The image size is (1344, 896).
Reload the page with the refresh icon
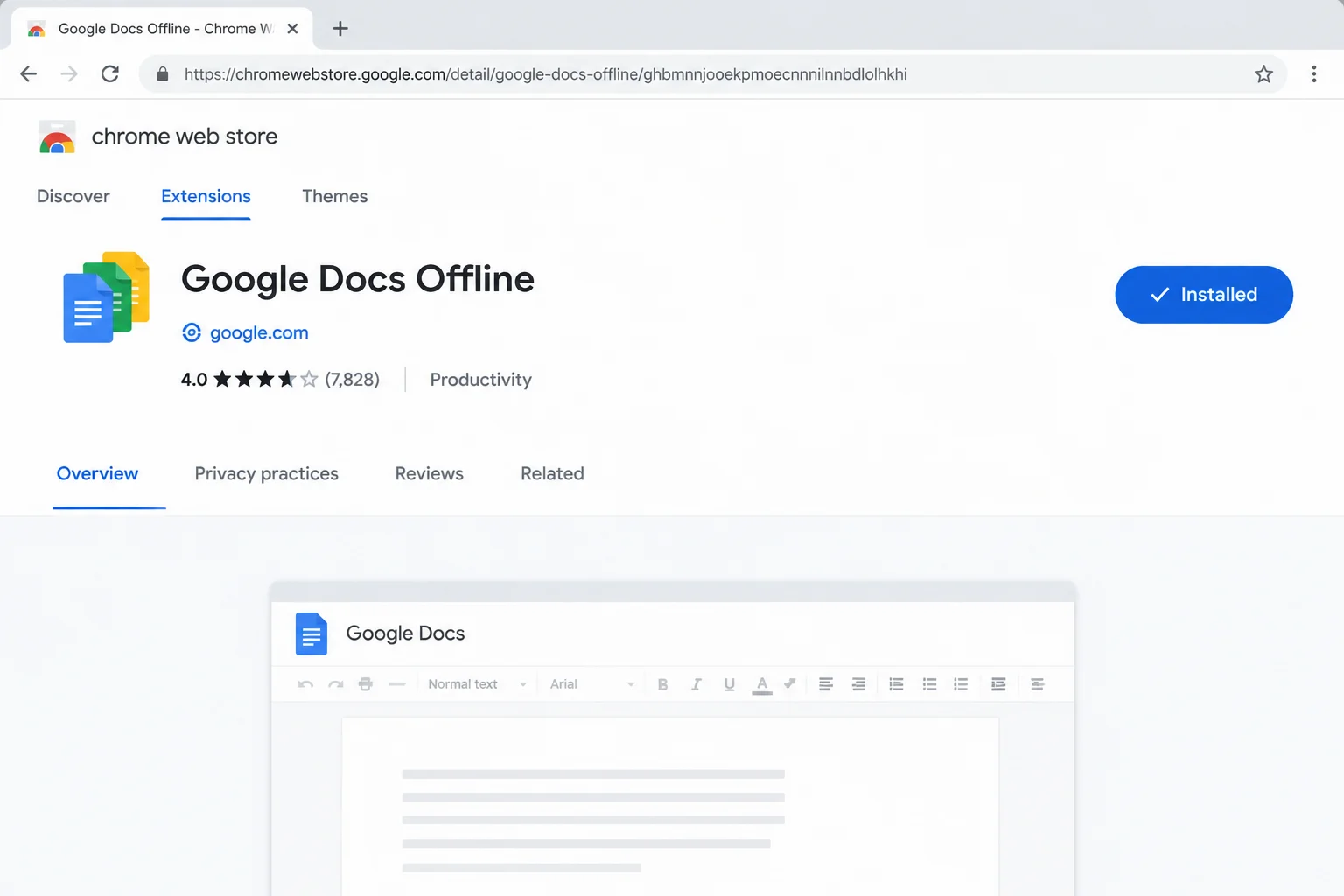click(x=110, y=74)
